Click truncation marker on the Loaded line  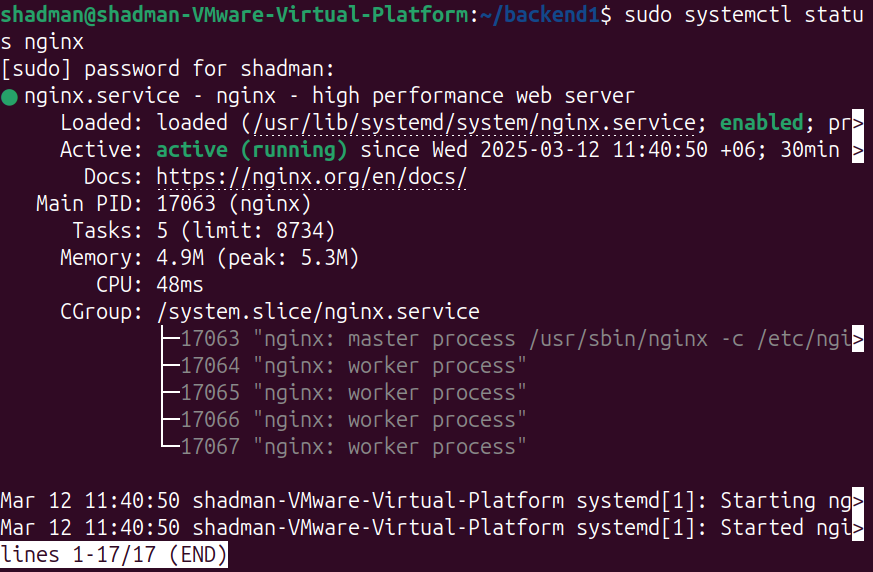pos(858,123)
